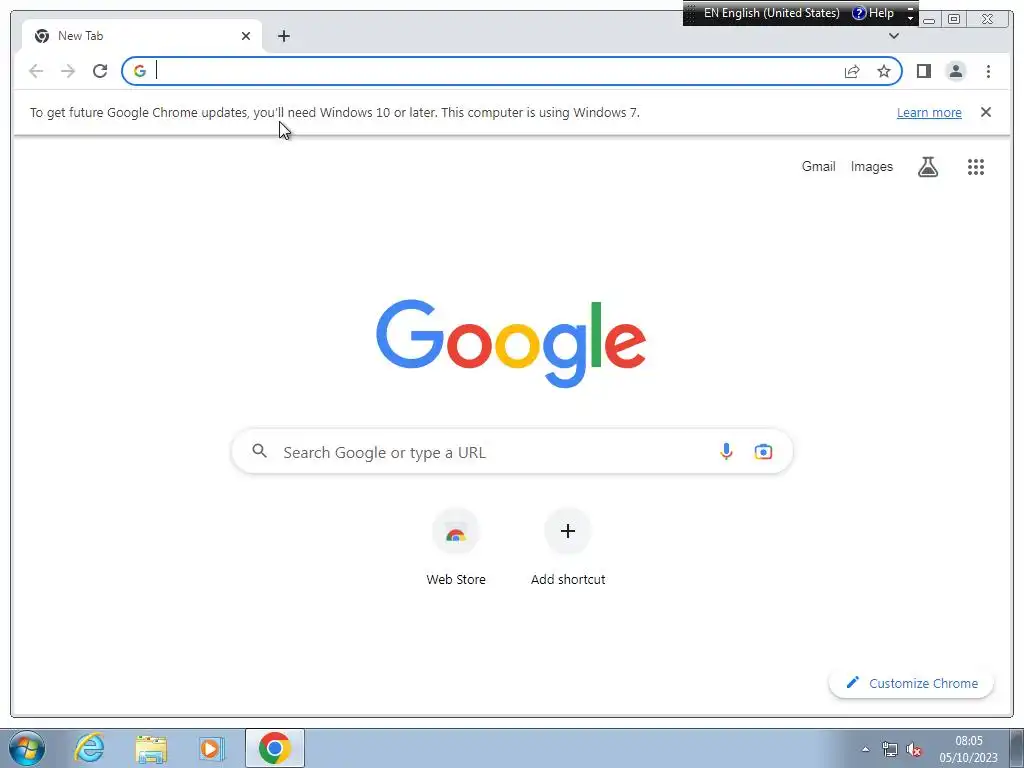
Task: Click the magnifier in search box
Action: (259, 451)
